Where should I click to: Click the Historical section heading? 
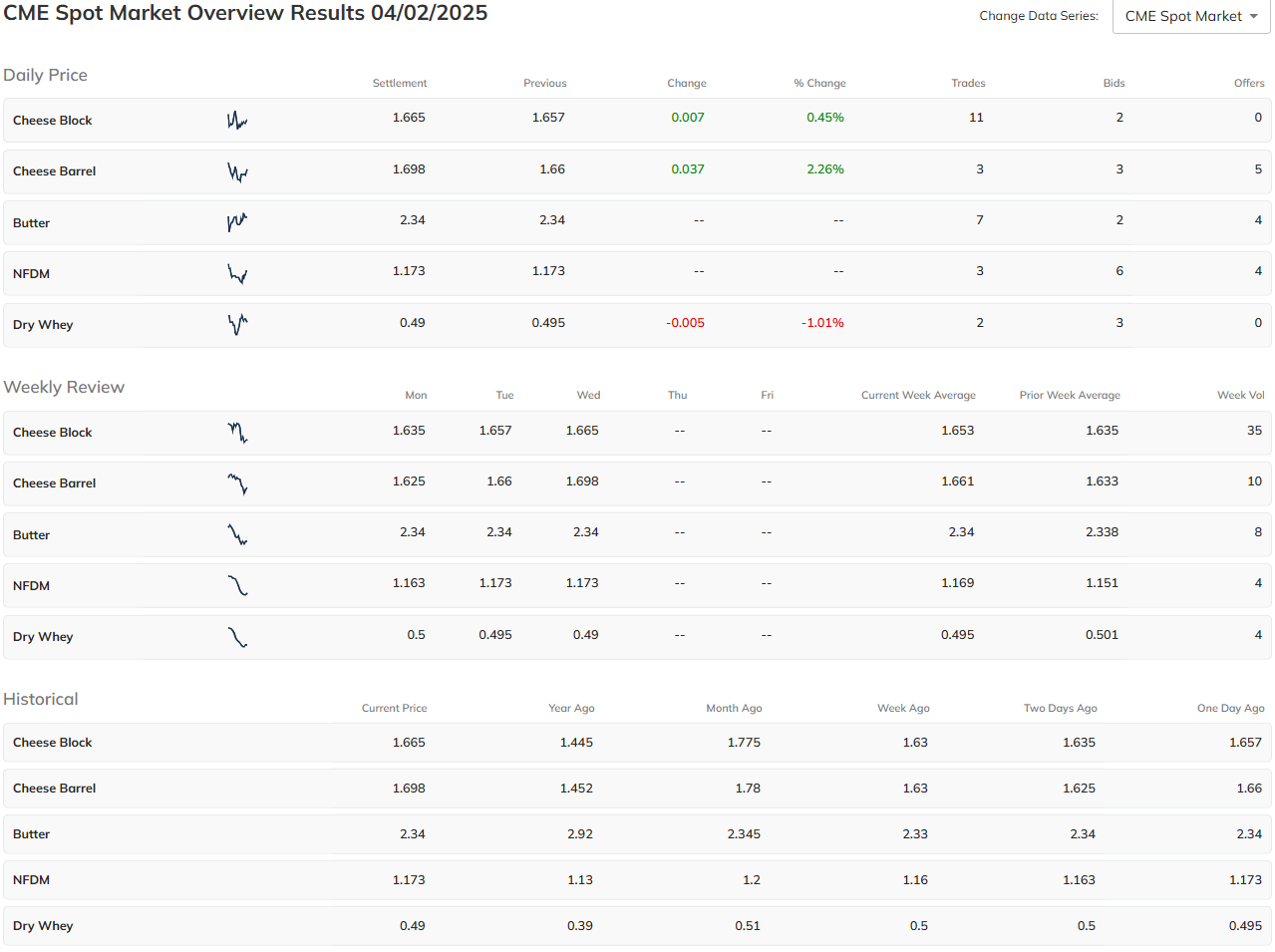point(41,699)
